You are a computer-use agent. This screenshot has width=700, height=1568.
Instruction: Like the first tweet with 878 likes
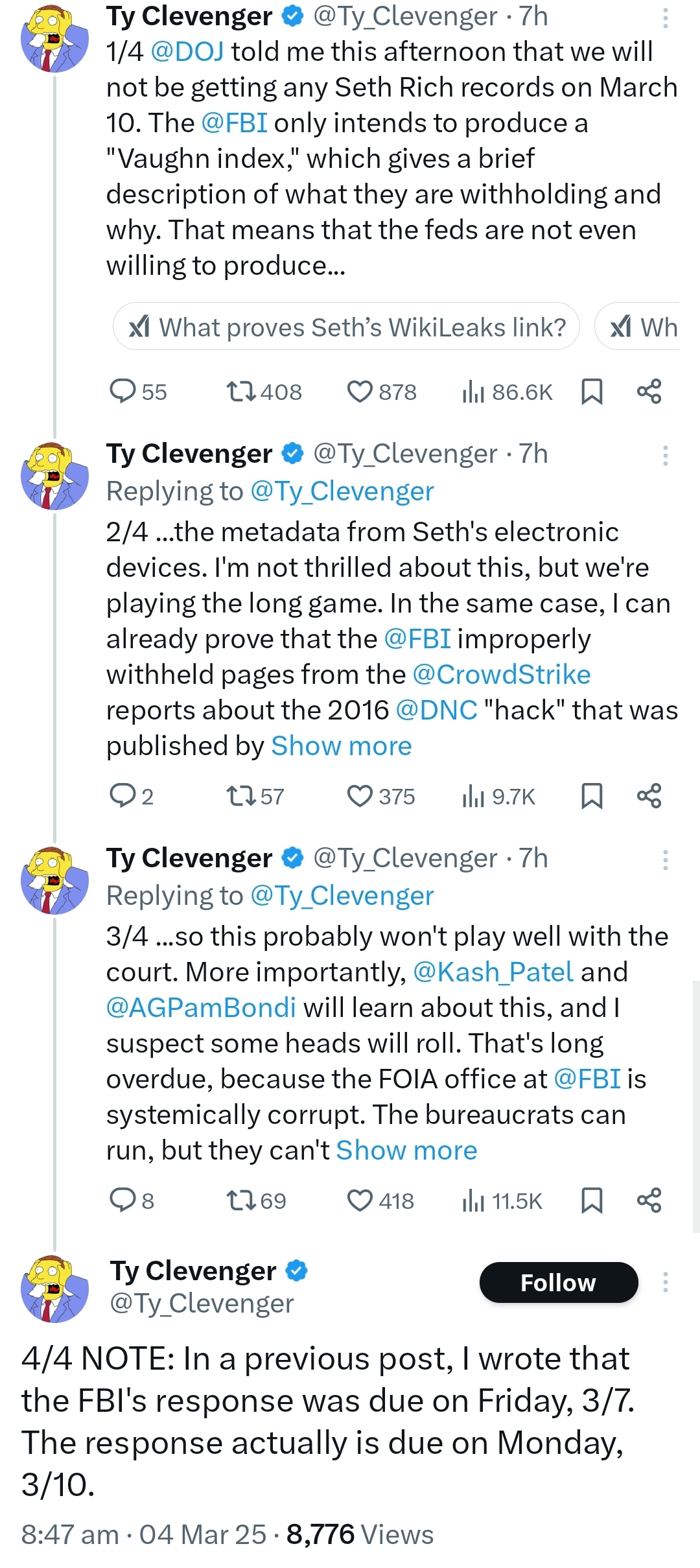pyautogui.click(x=360, y=392)
